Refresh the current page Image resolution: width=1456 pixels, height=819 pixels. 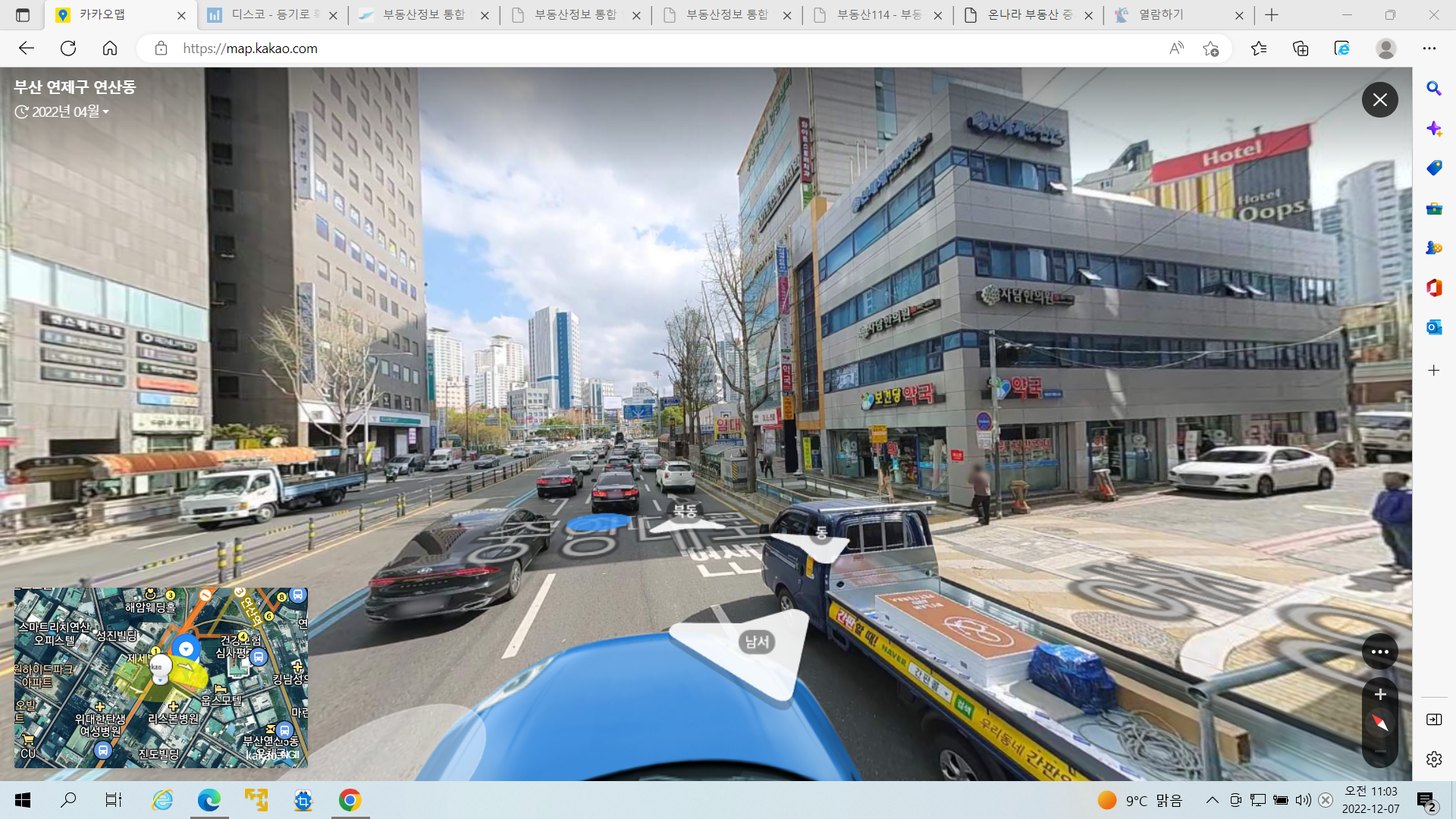point(68,49)
